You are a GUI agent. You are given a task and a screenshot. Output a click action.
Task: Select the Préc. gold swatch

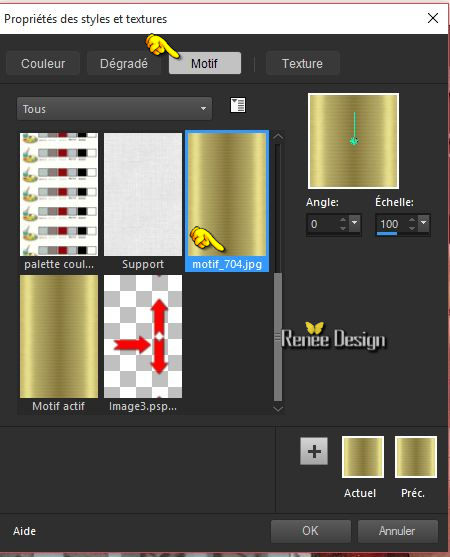[416, 457]
